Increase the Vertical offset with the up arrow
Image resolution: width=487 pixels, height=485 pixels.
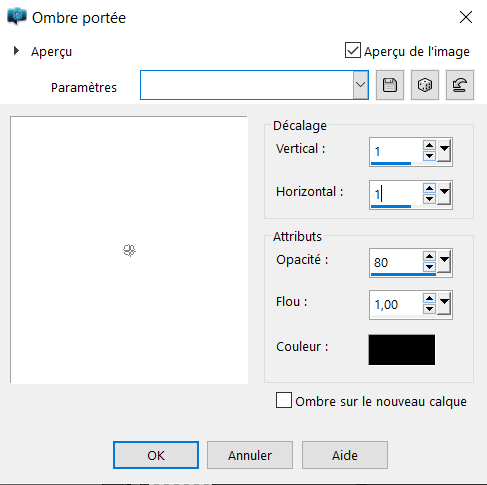[x=429, y=145]
